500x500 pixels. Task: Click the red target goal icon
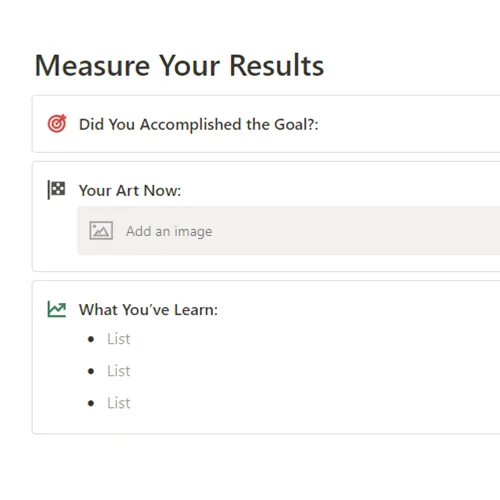pyautogui.click(x=57, y=124)
